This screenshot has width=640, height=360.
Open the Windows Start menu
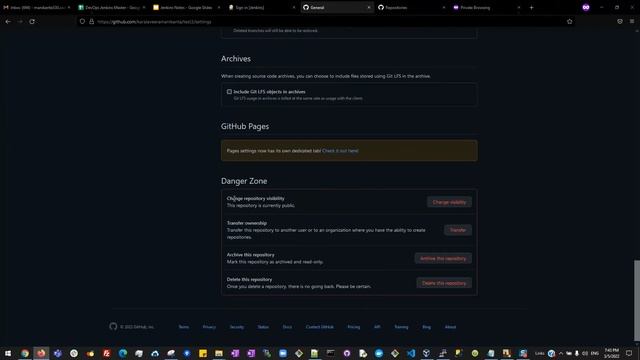click(x=8, y=353)
